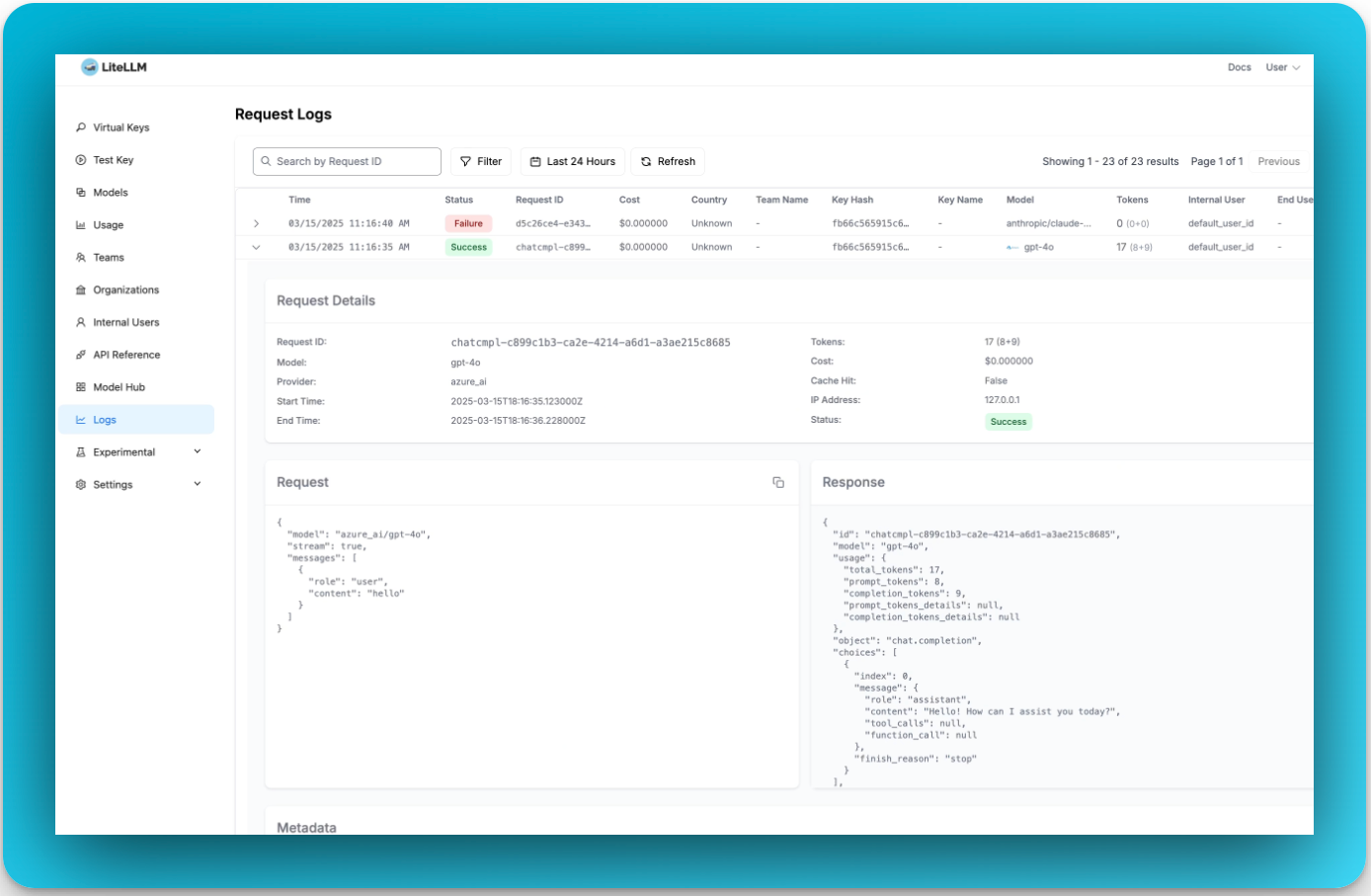This screenshot has height=896, width=1371.
Task: Open the User dropdown menu
Action: 1282,67
